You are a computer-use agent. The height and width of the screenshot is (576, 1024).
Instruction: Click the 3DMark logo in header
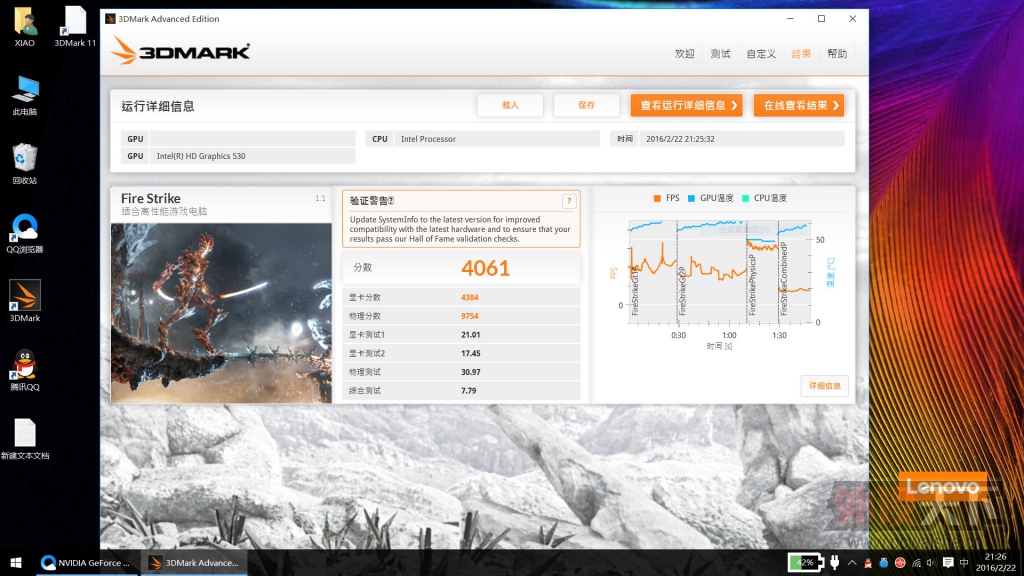pos(180,50)
